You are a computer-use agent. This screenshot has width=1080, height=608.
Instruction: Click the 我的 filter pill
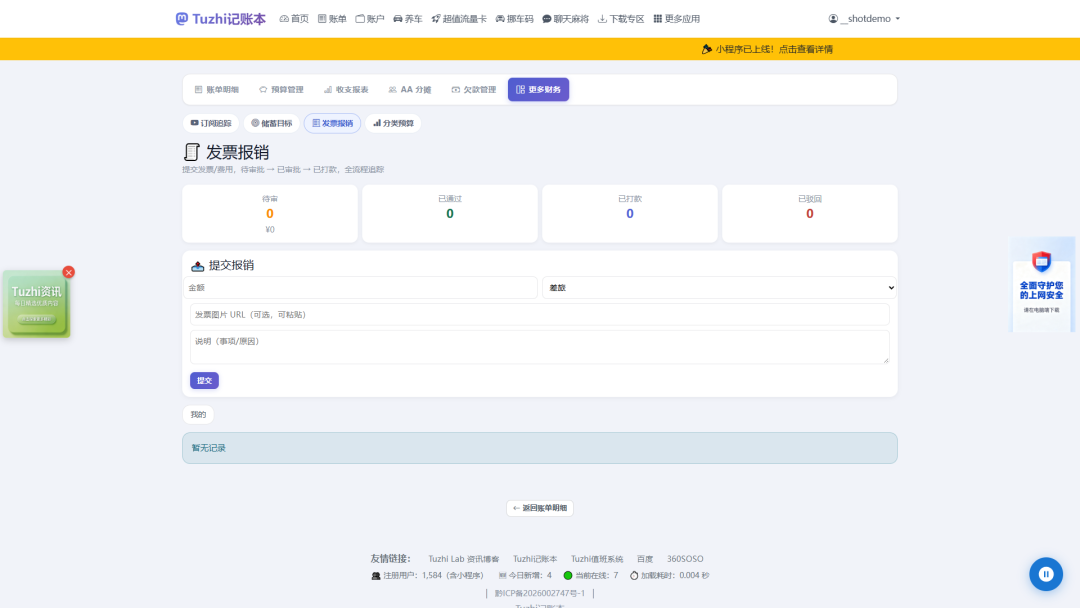pos(198,415)
